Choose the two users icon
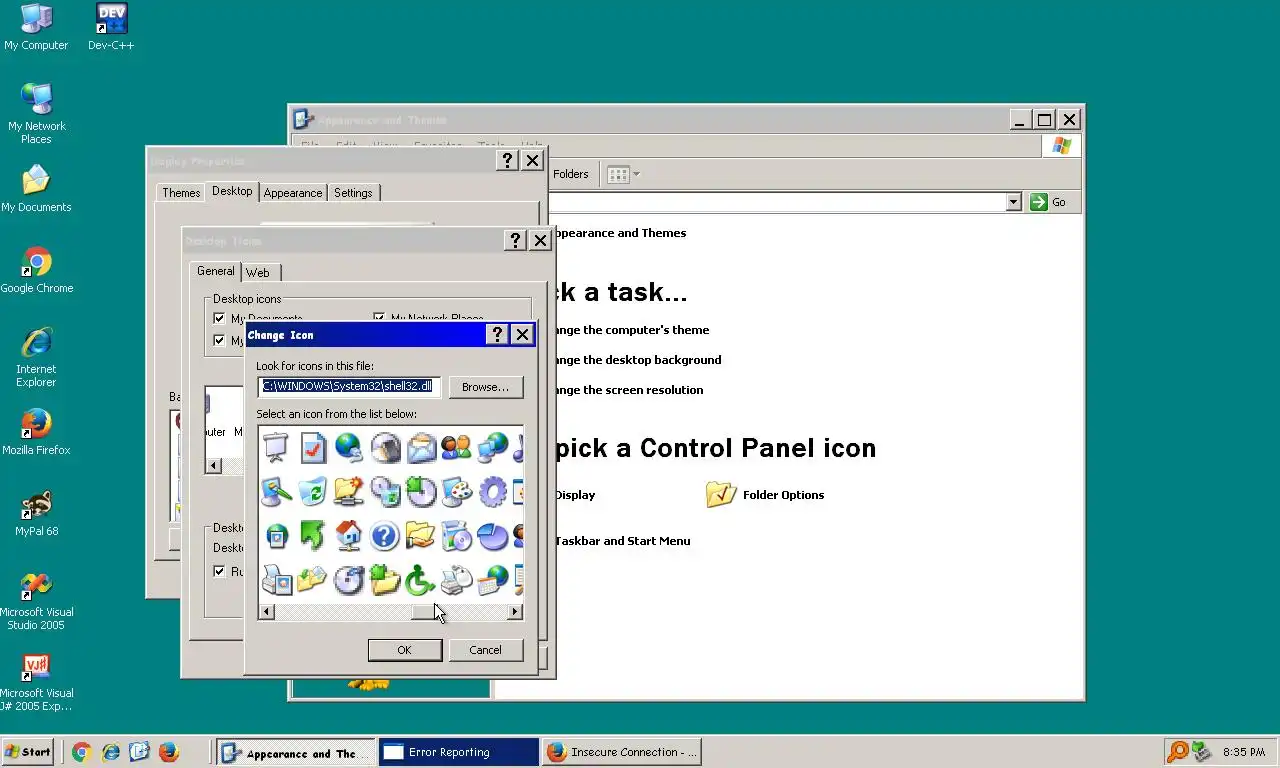The width and height of the screenshot is (1280, 768). [456, 447]
